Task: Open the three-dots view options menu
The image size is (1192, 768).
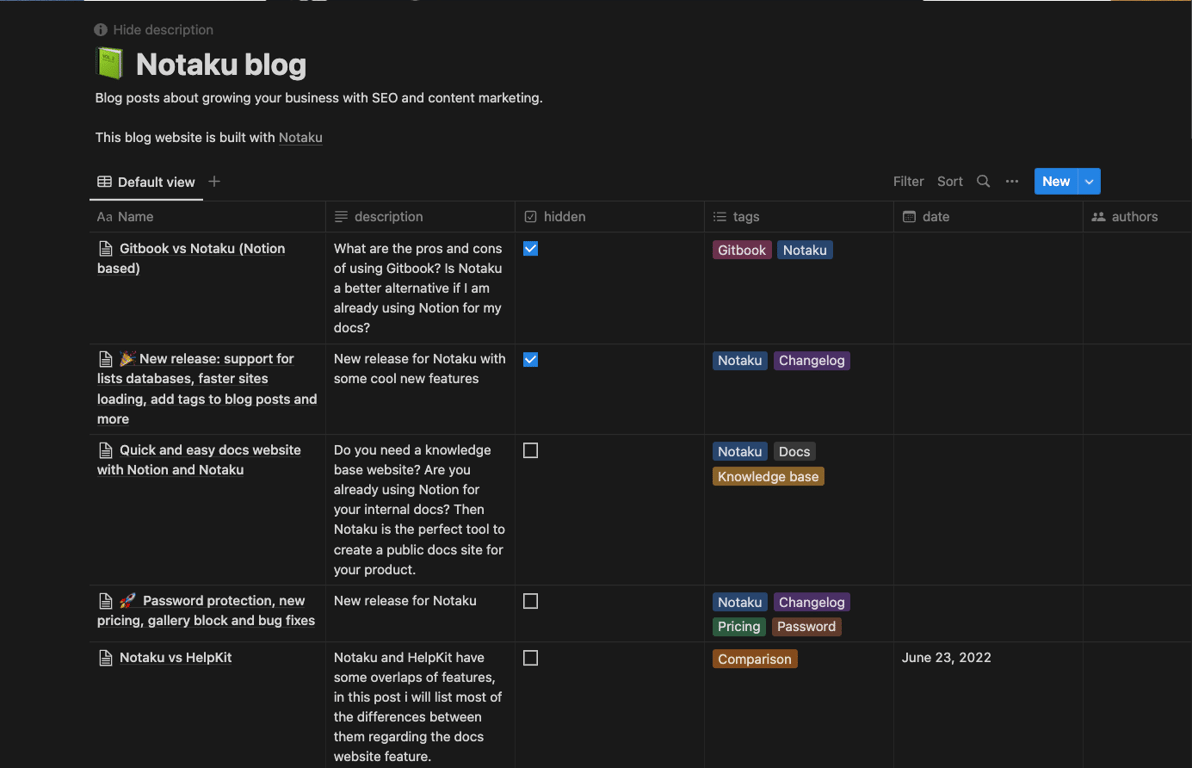Action: point(1012,181)
